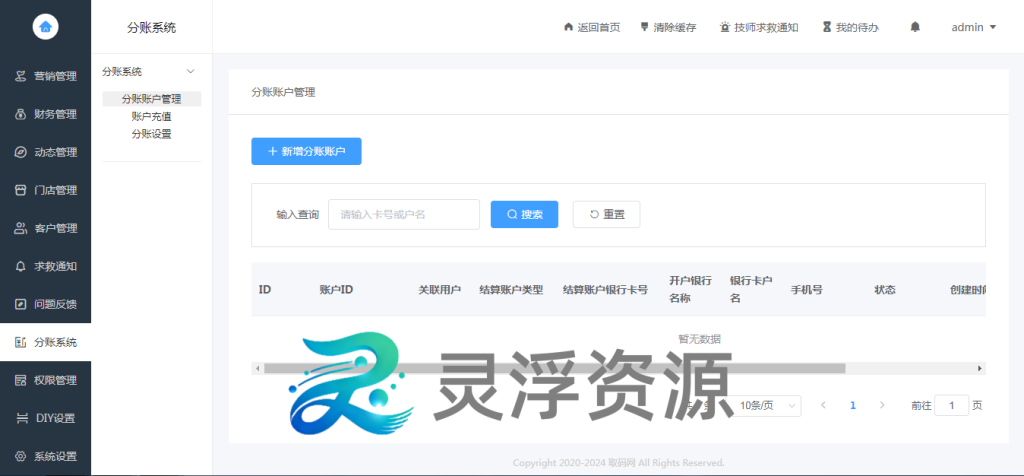Click the 前往 page number input
The image size is (1024, 476).
[x=952, y=405]
